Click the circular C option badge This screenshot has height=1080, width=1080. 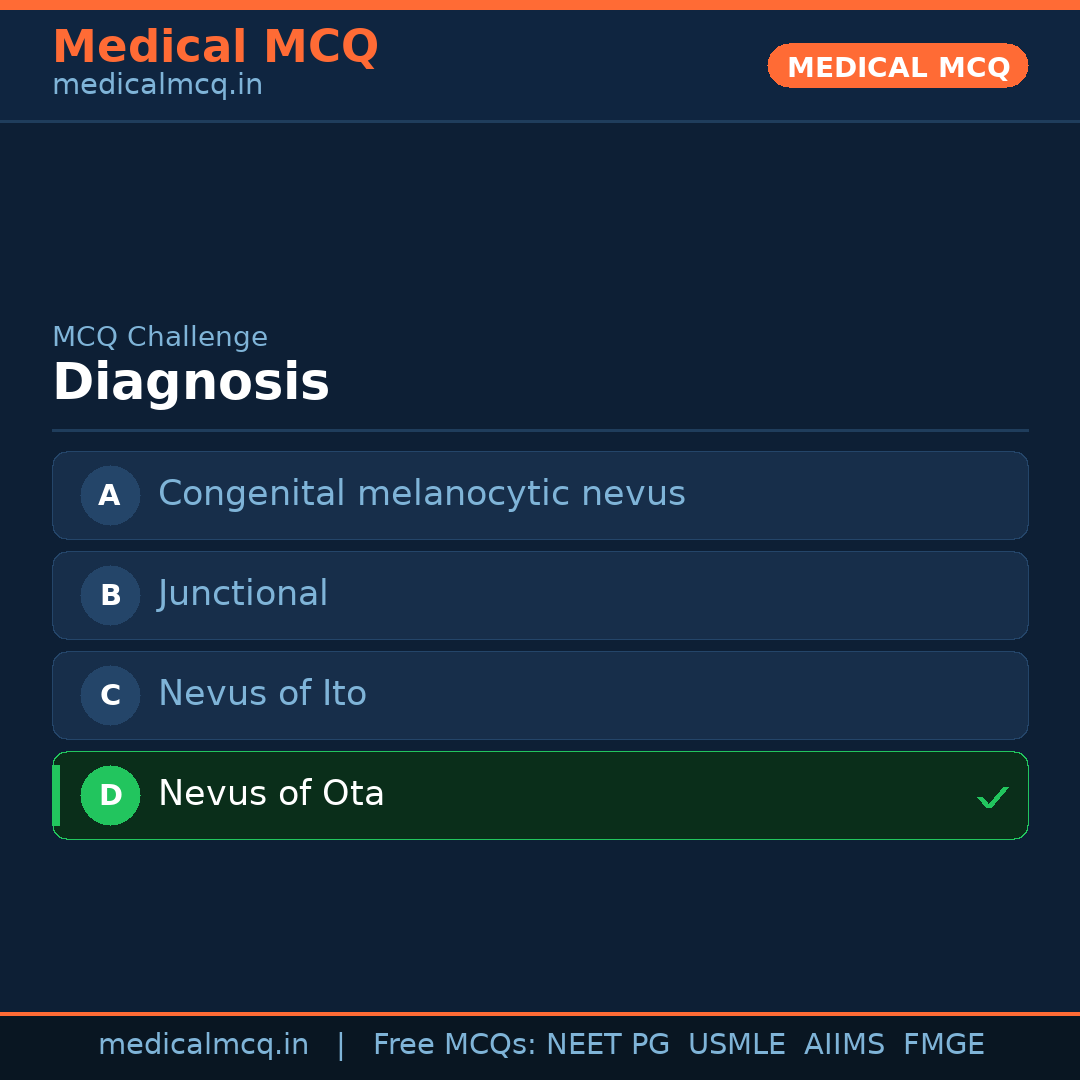(x=110, y=695)
